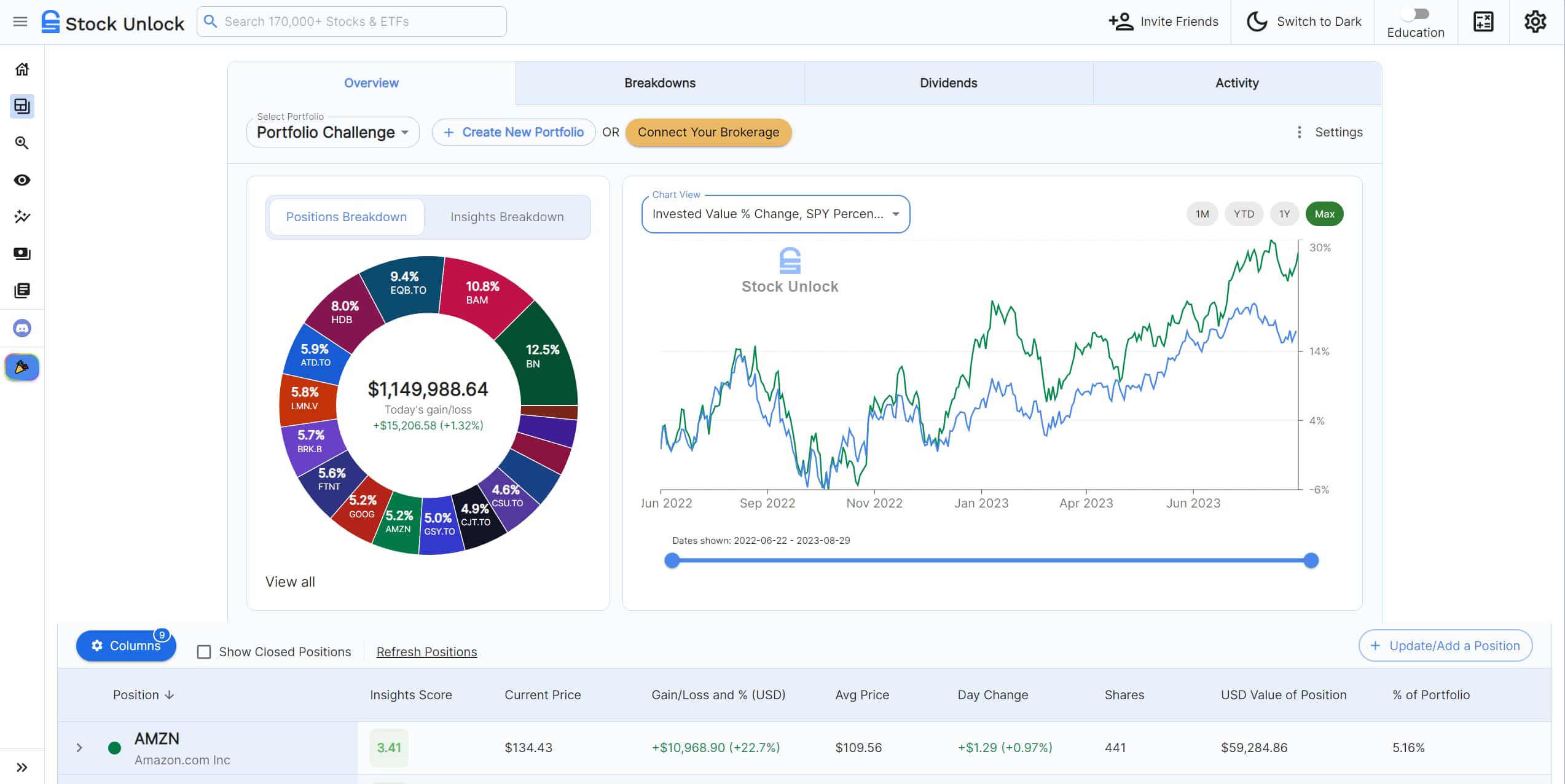This screenshot has width=1565, height=784.
Task: Expand the AMZN position row
Action: 79,748
